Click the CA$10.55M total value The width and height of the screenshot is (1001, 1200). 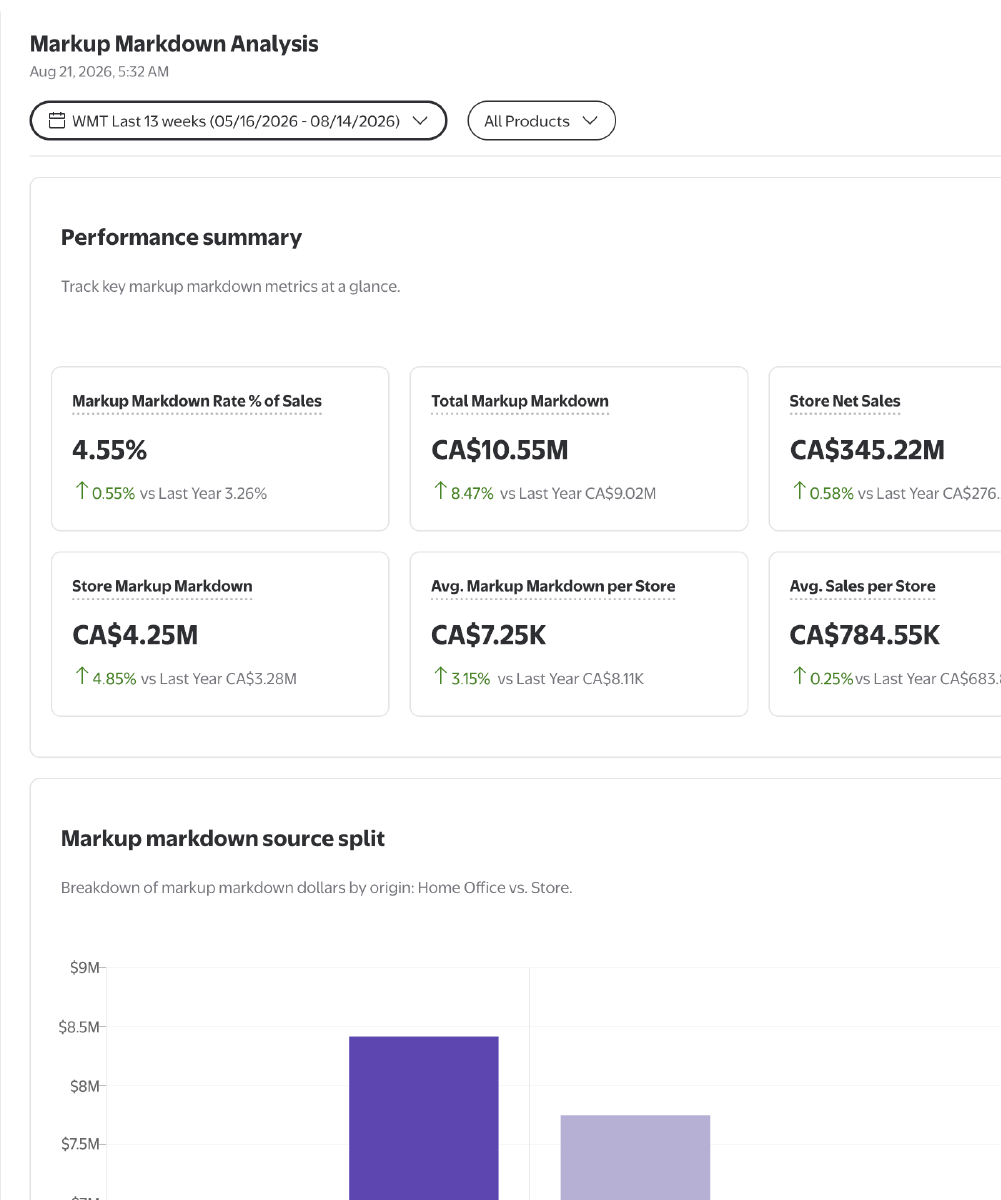tap(500, 450)
